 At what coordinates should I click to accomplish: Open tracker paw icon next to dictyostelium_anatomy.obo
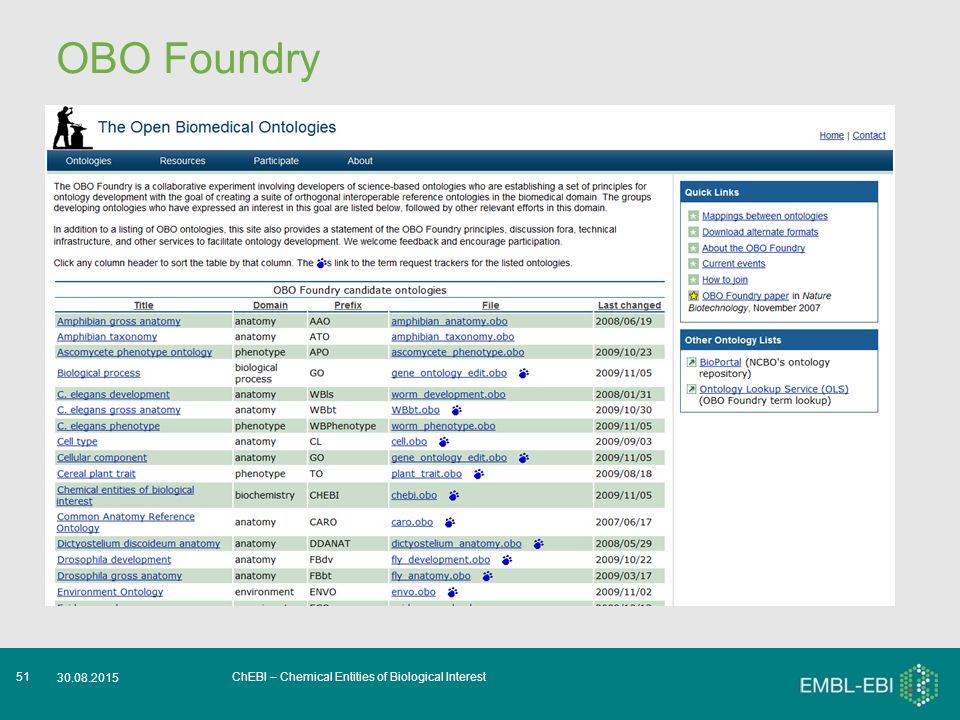538,544
